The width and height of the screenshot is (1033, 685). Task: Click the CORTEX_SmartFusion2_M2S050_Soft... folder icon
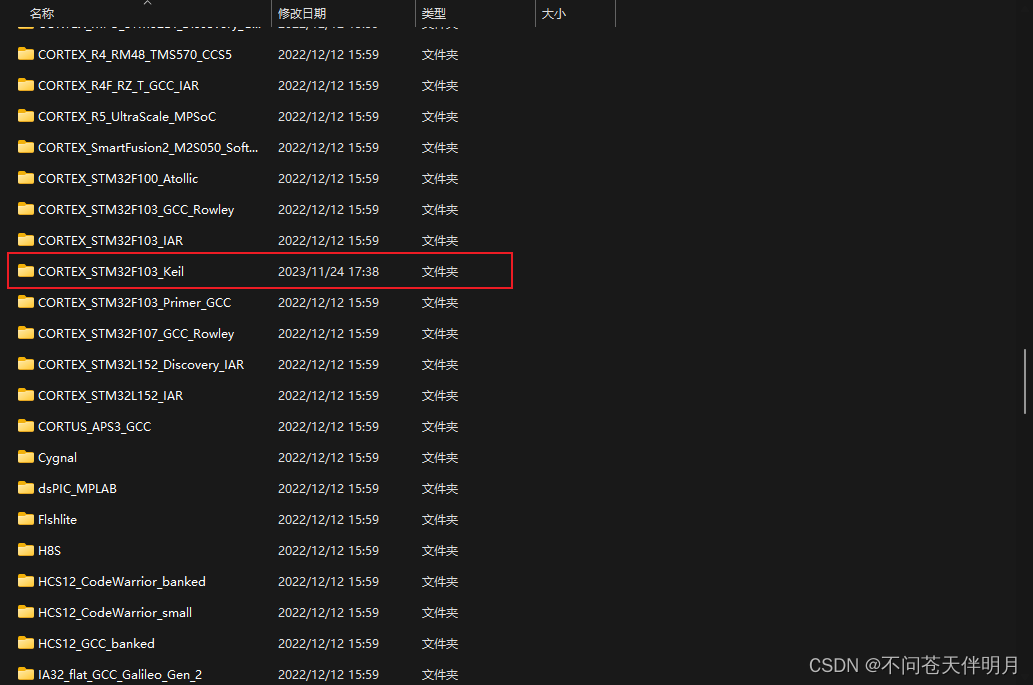point(26,147)
